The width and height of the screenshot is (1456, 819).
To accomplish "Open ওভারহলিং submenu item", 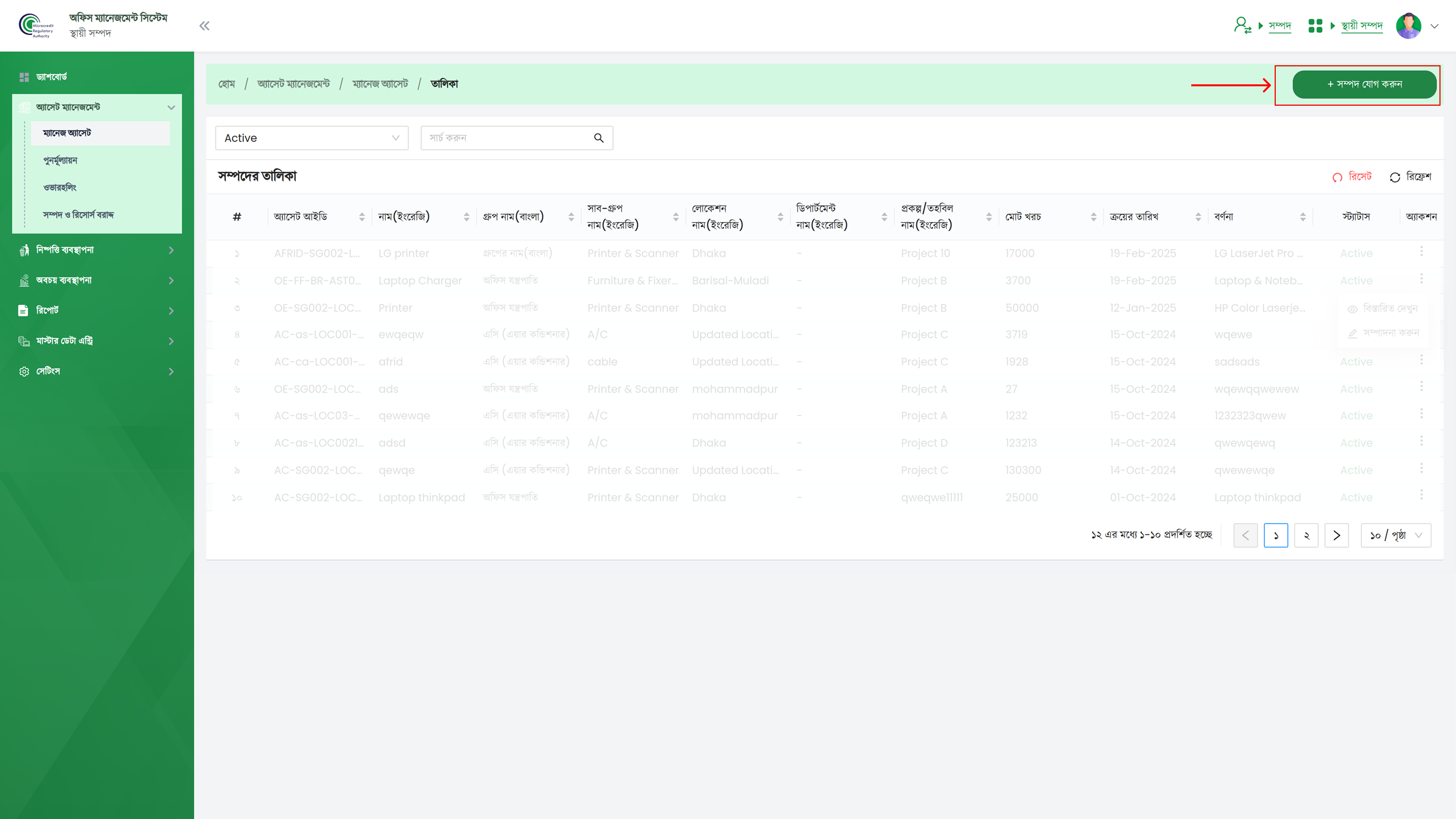I will point(60,188).
